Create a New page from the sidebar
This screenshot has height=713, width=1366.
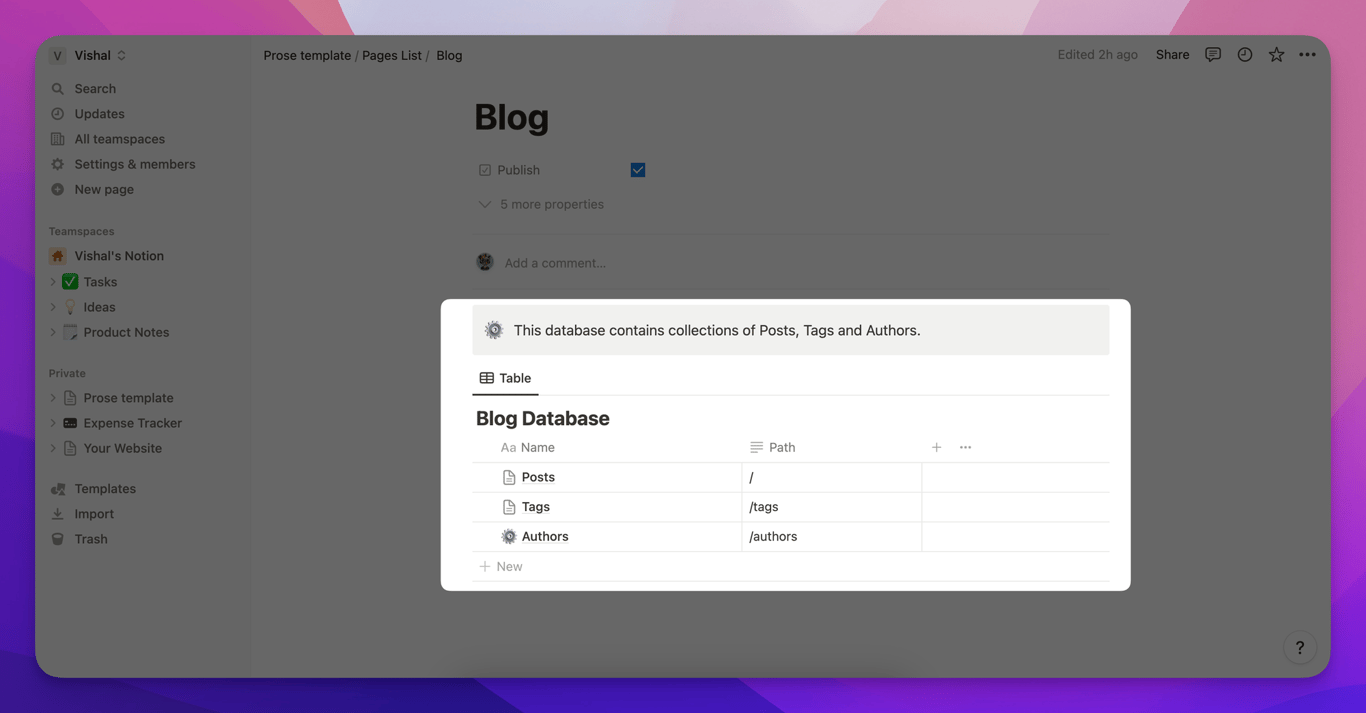tap(102, 189)
